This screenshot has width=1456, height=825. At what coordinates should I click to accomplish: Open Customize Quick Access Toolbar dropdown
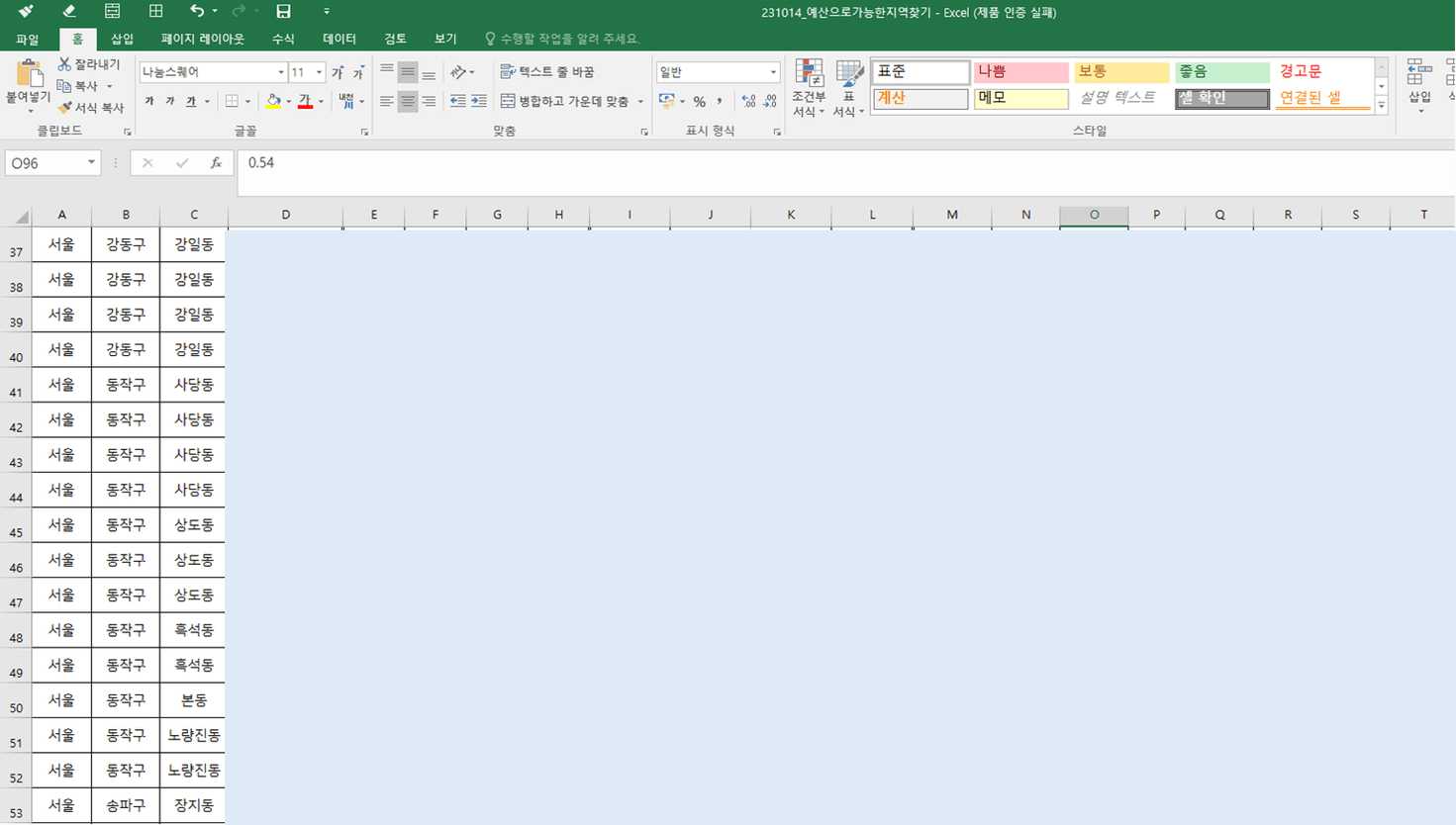[327, 11]
